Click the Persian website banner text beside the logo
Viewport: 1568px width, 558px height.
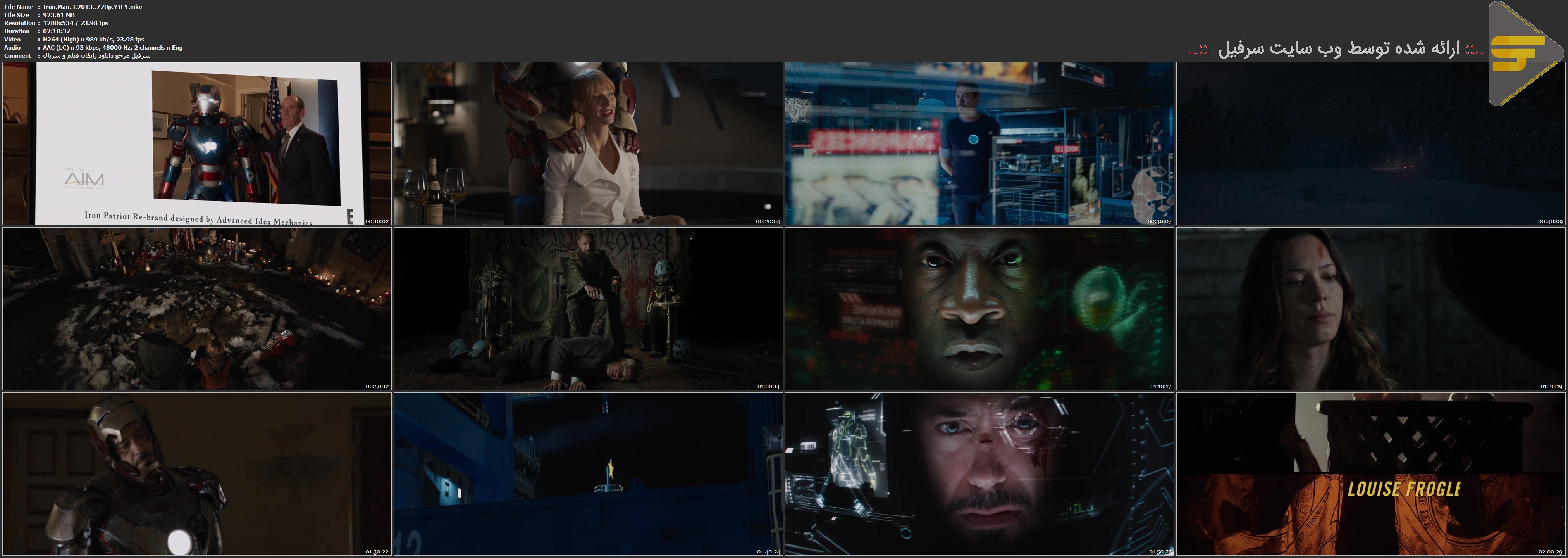pos(1338,49)
